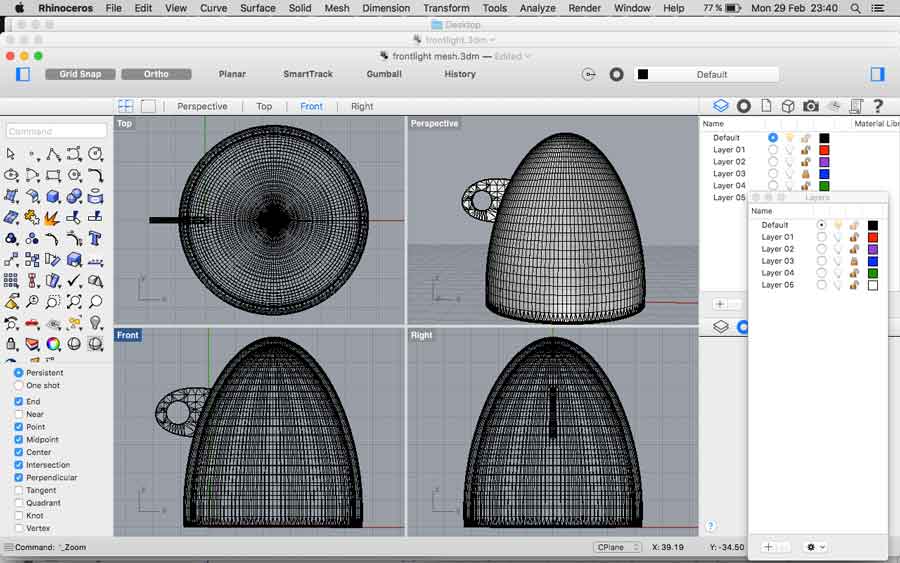Image resolution: width=900 pixels, height=563 pixels.
Task: Open macOS Spotlight search icon
Action: coord(855,8)
